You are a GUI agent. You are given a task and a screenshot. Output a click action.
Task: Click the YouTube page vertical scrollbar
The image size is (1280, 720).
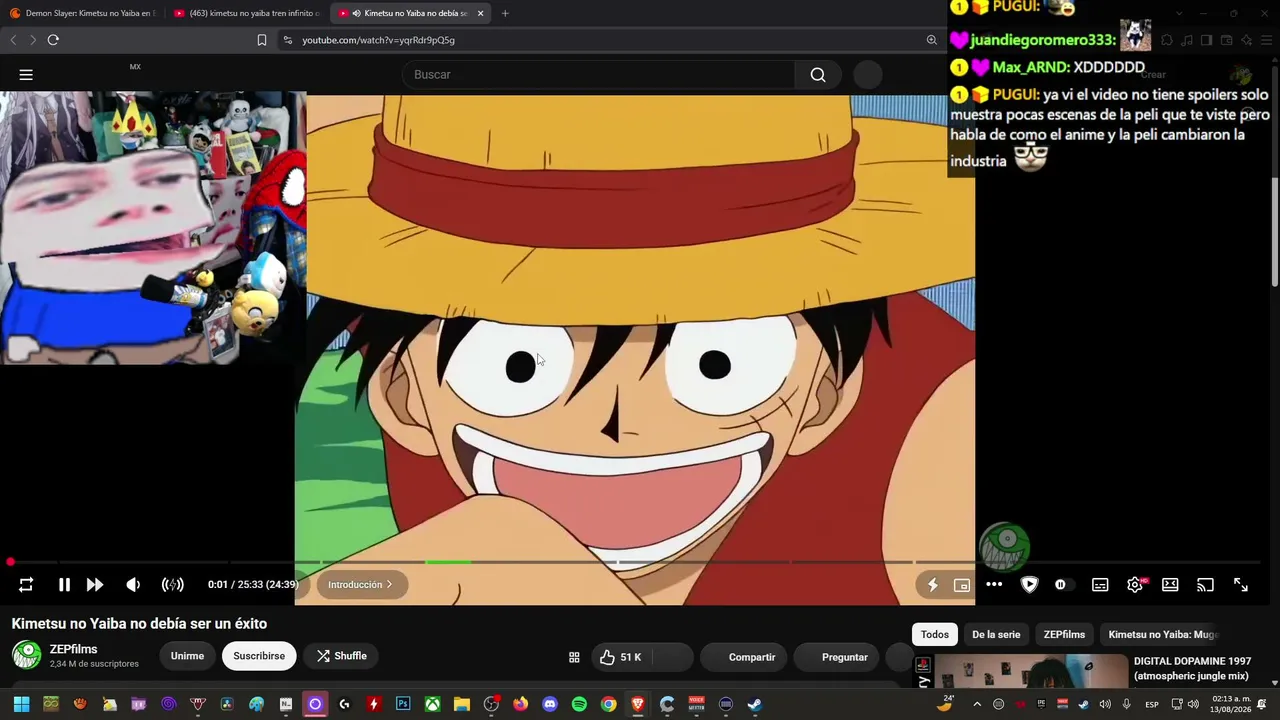[1275, 230]
